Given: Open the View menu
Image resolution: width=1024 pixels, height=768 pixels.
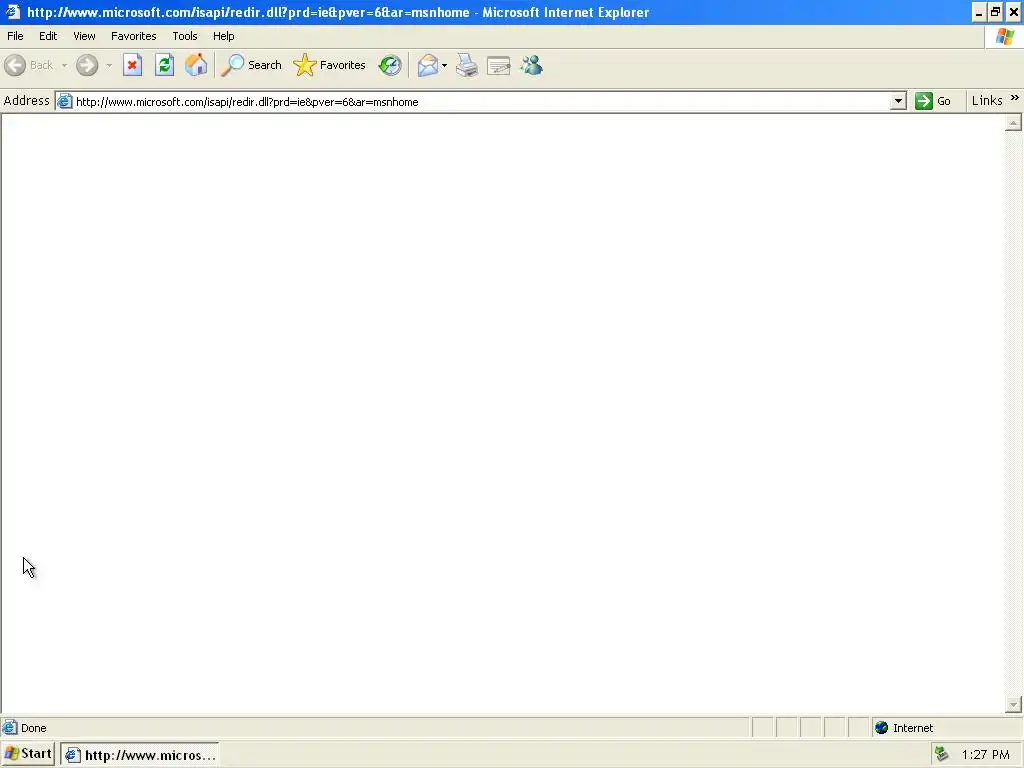Looking at the screenshot, I should point(84,36).
